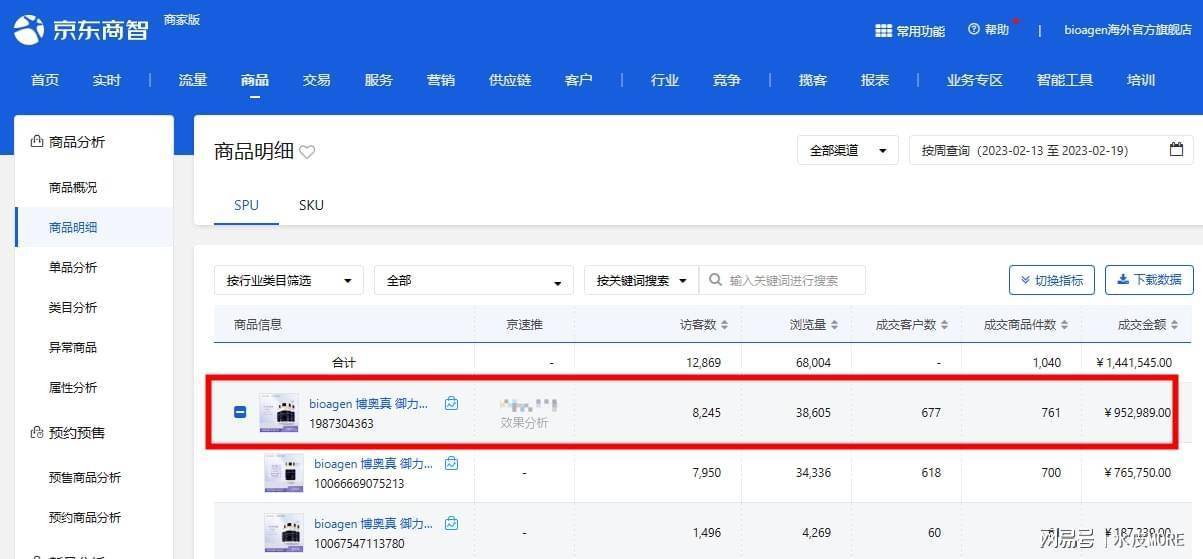
Task: Sort by 成交商品件数 column arrows
Action: tap(1063, 325)
